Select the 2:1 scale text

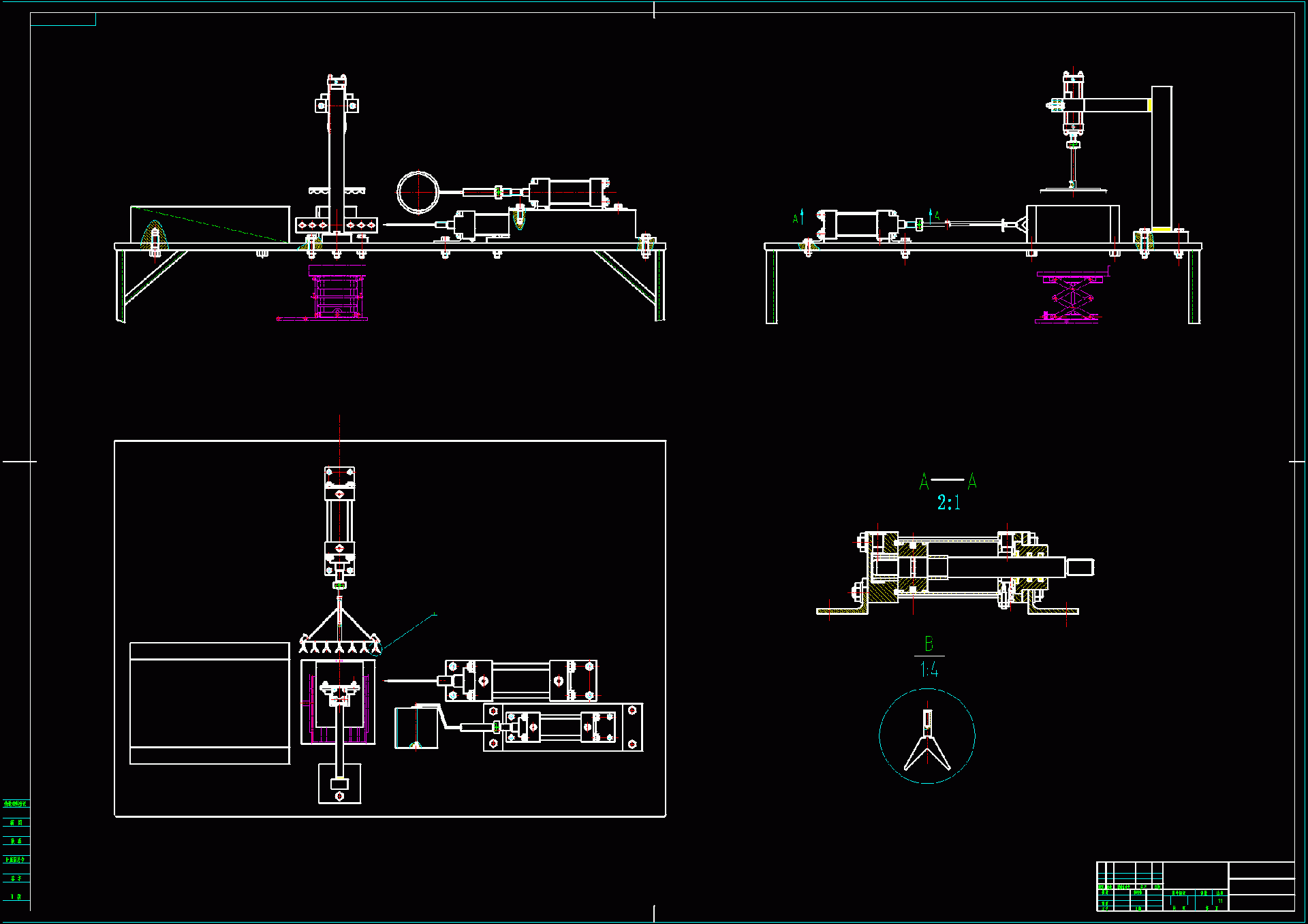click(948, 503)
